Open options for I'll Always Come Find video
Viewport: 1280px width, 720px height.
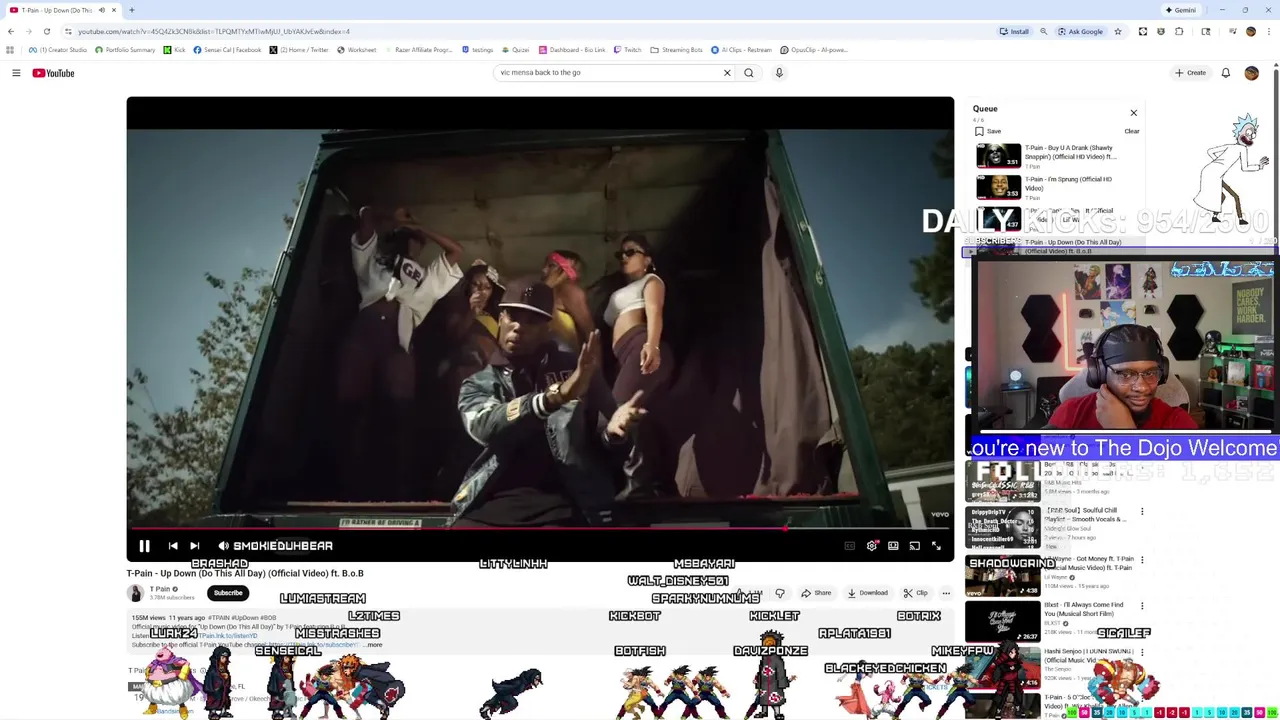(x=1142, y=606)
